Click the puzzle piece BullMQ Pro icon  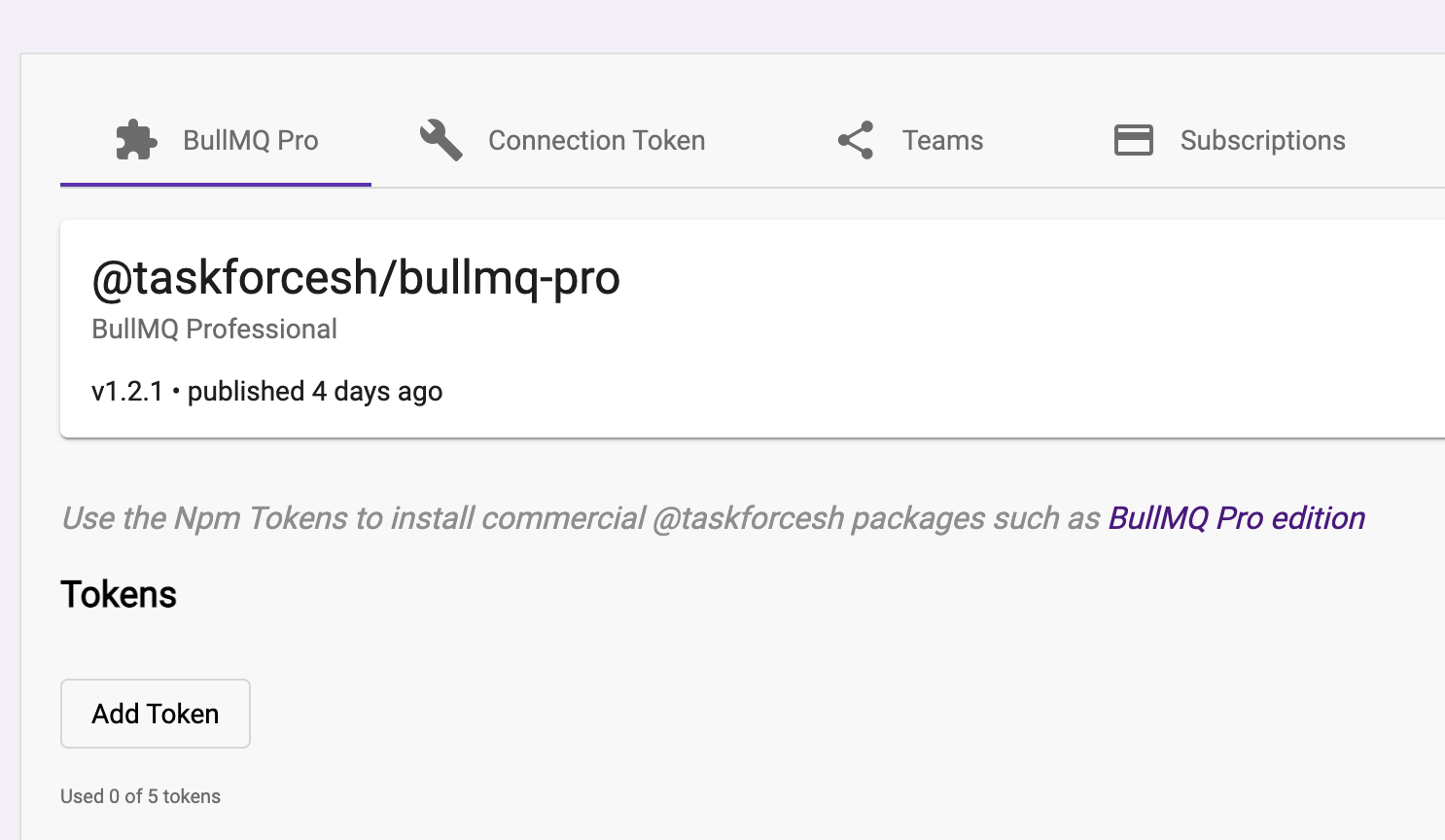coord(136,140)
